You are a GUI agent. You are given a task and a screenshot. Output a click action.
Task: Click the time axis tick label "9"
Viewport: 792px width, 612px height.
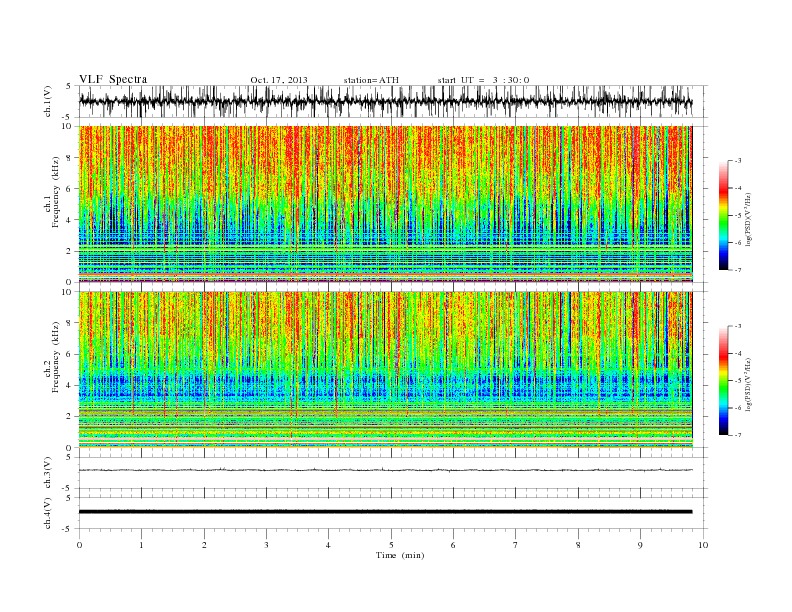point(640,545)
